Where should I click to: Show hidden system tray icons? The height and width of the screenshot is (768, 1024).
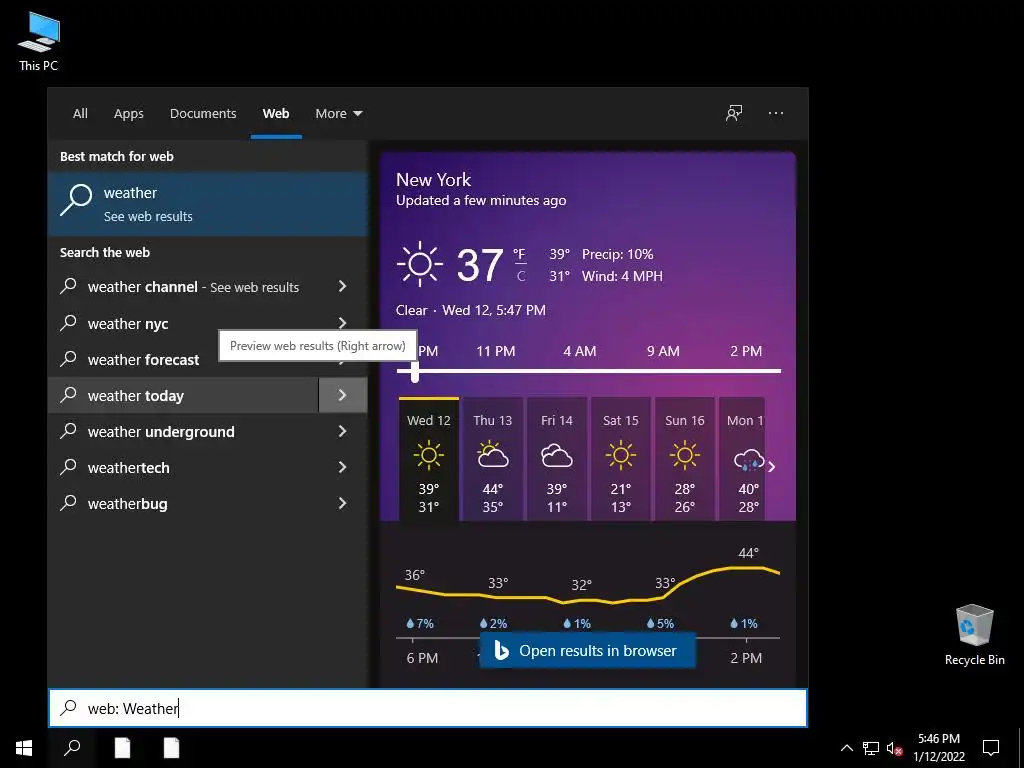point(846,748)
